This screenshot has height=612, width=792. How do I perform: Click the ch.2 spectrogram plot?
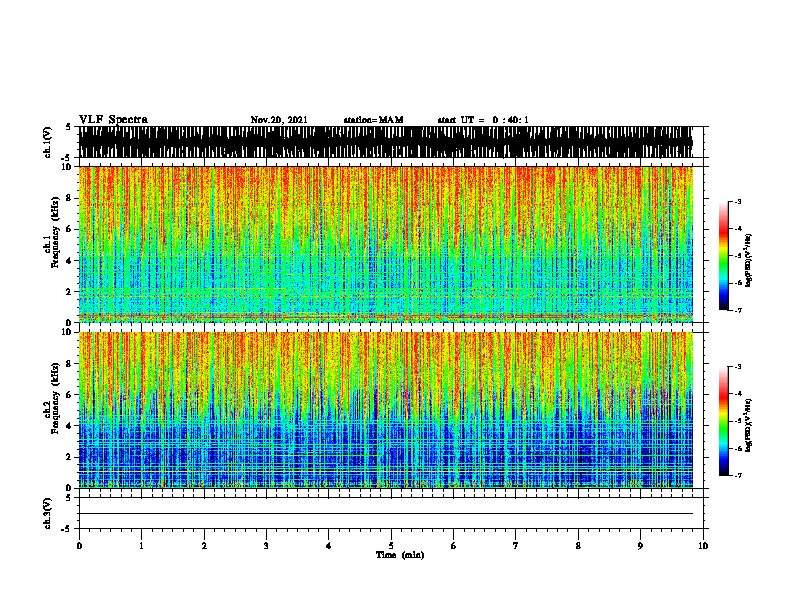click(391, 410)
